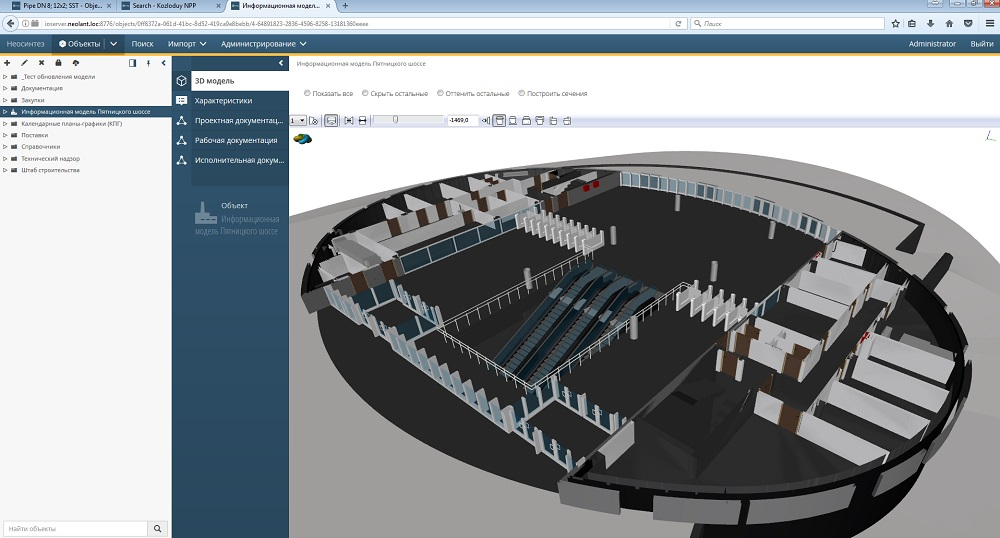Open access rights with the lock icon
The height and width of the screenshot is (538, 1000).
pos(58,63)
